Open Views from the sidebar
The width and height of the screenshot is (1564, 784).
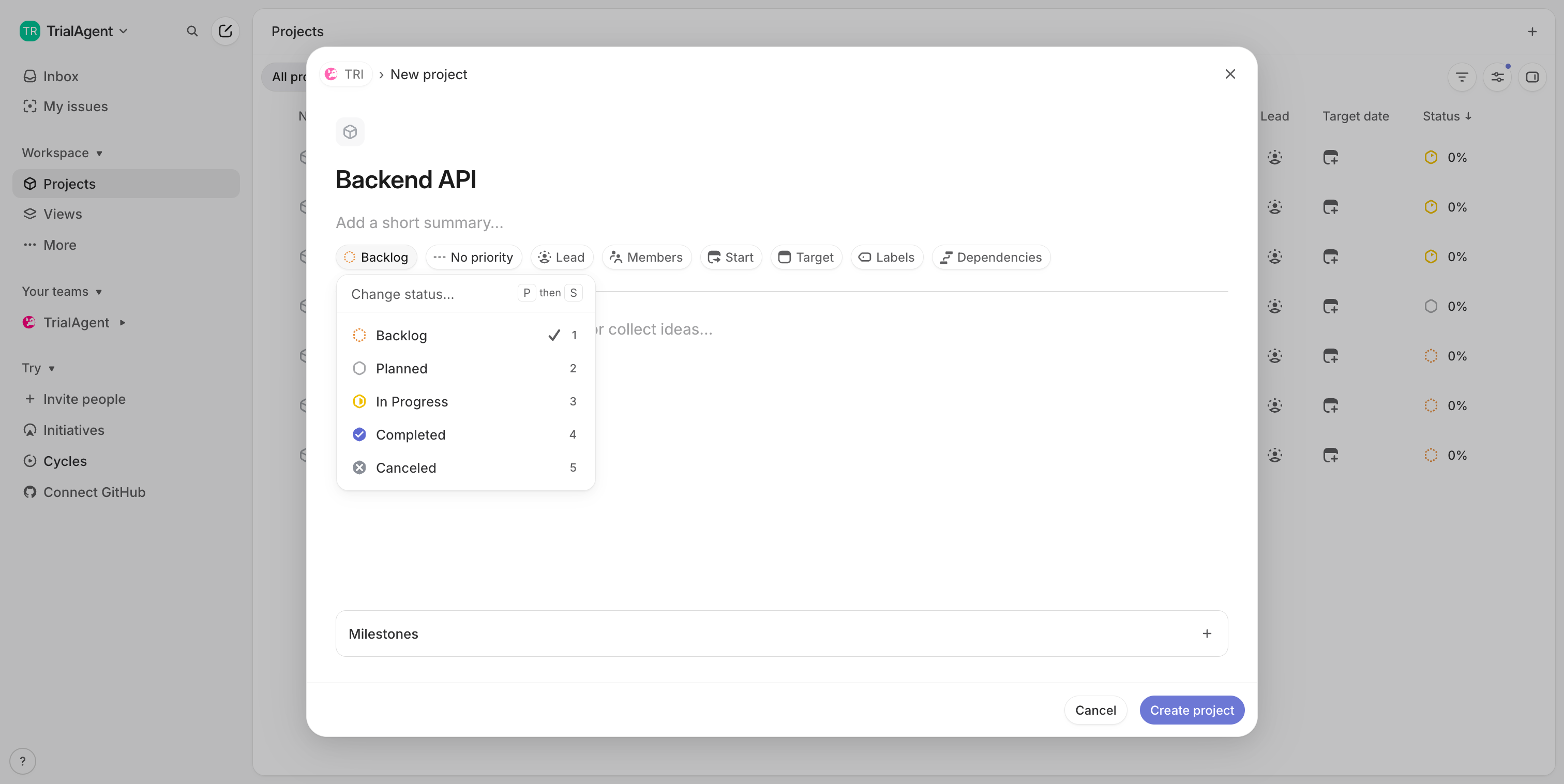coord(62,214)
